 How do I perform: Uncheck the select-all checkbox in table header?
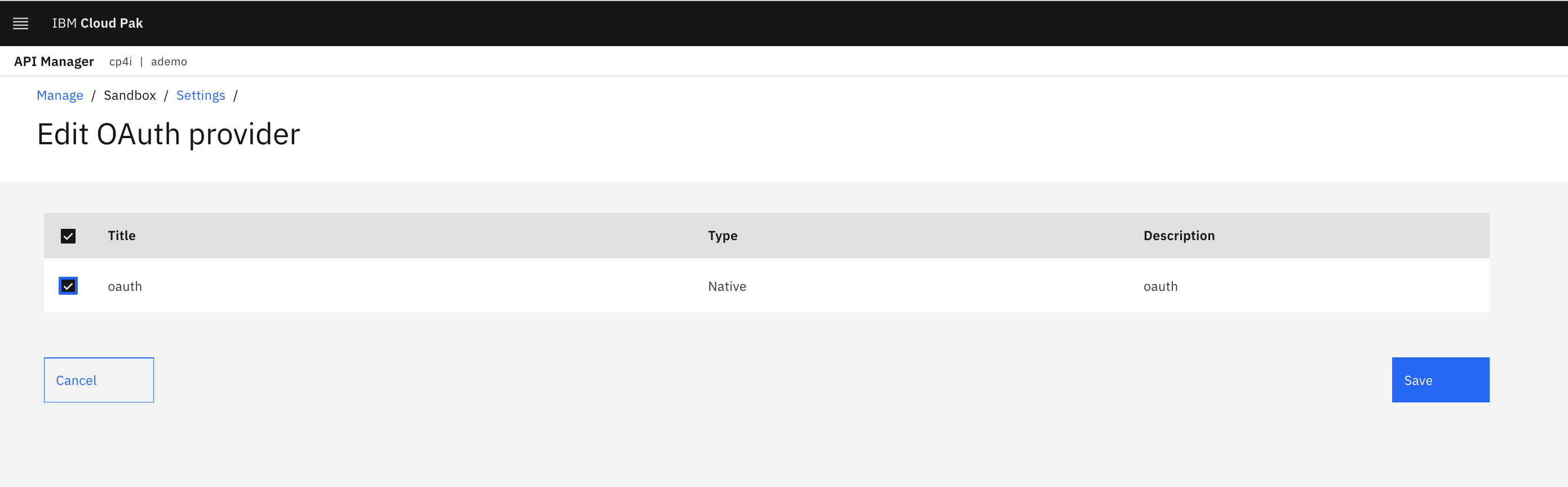click(x=68, y=236)
